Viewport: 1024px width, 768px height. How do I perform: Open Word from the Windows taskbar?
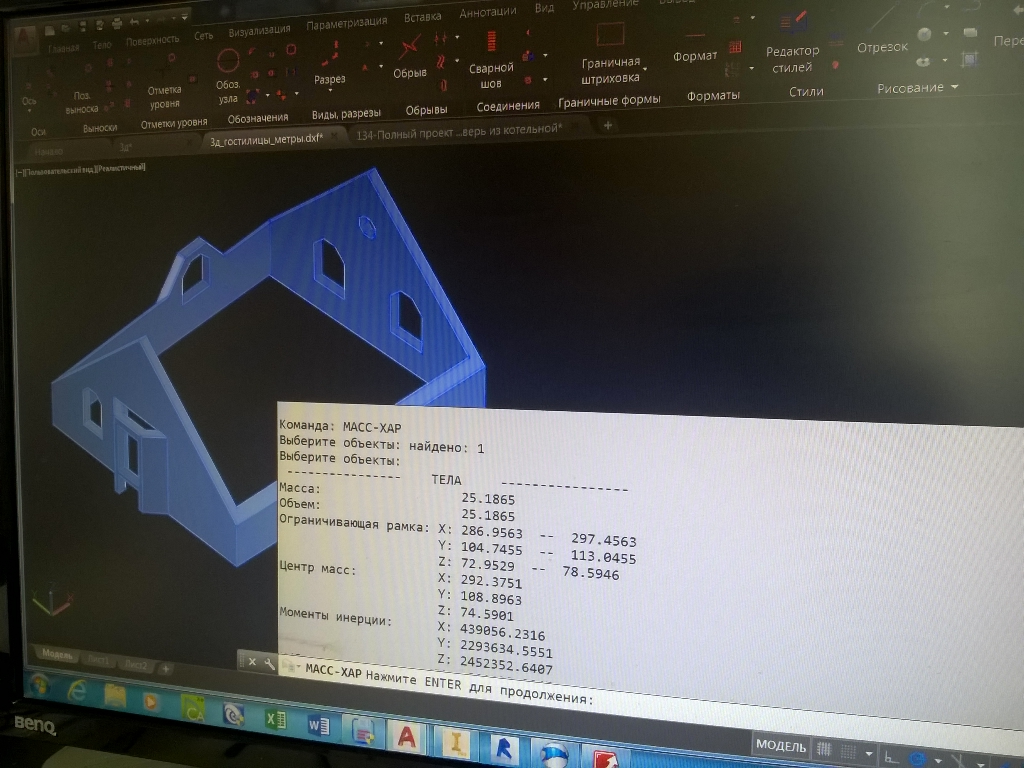pyautogui.click(x=319, y=723)
